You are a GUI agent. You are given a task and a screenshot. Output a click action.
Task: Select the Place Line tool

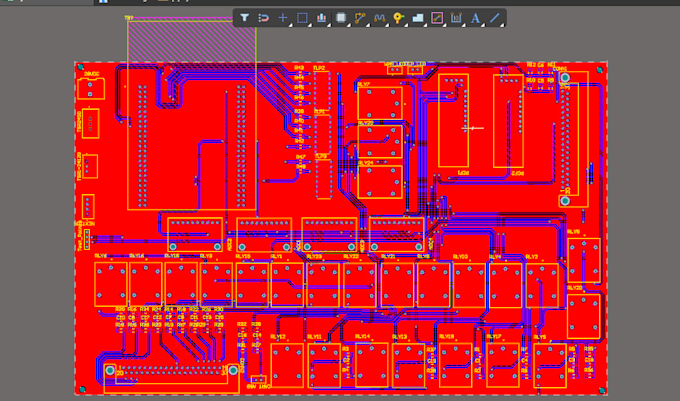click(x=494, y=18)
